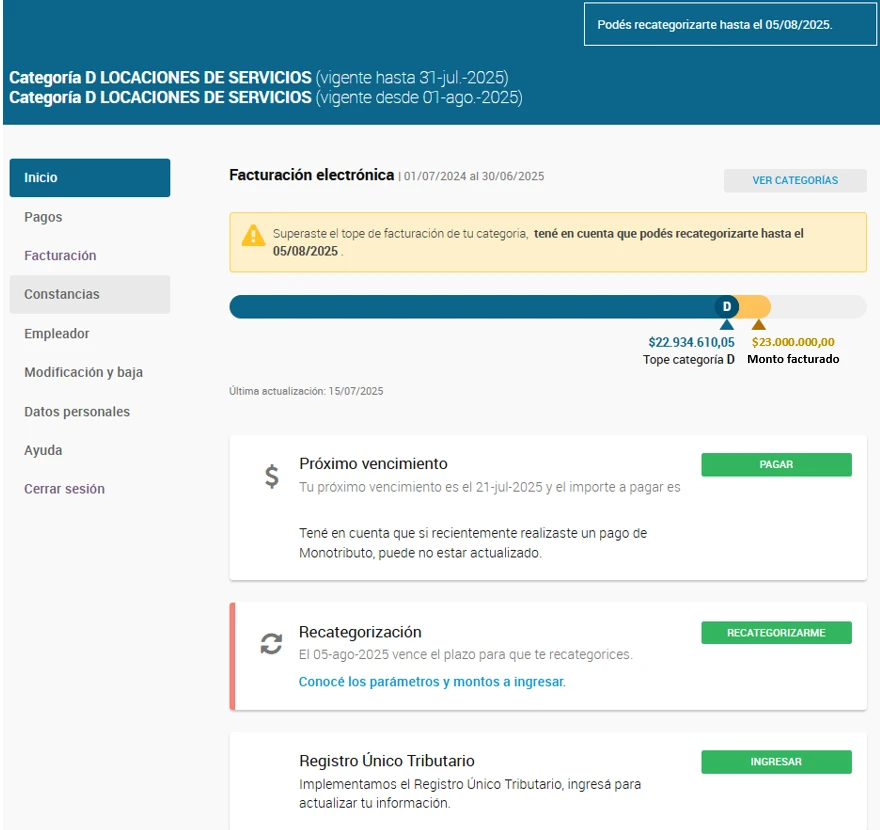Open Modificación y baja section

click(x=83, y=372)
